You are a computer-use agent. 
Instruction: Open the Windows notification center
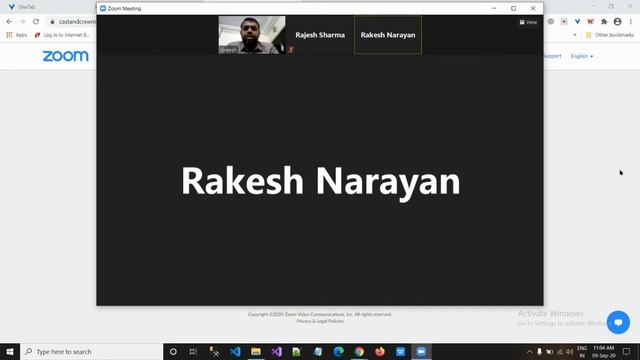point(627,351)
